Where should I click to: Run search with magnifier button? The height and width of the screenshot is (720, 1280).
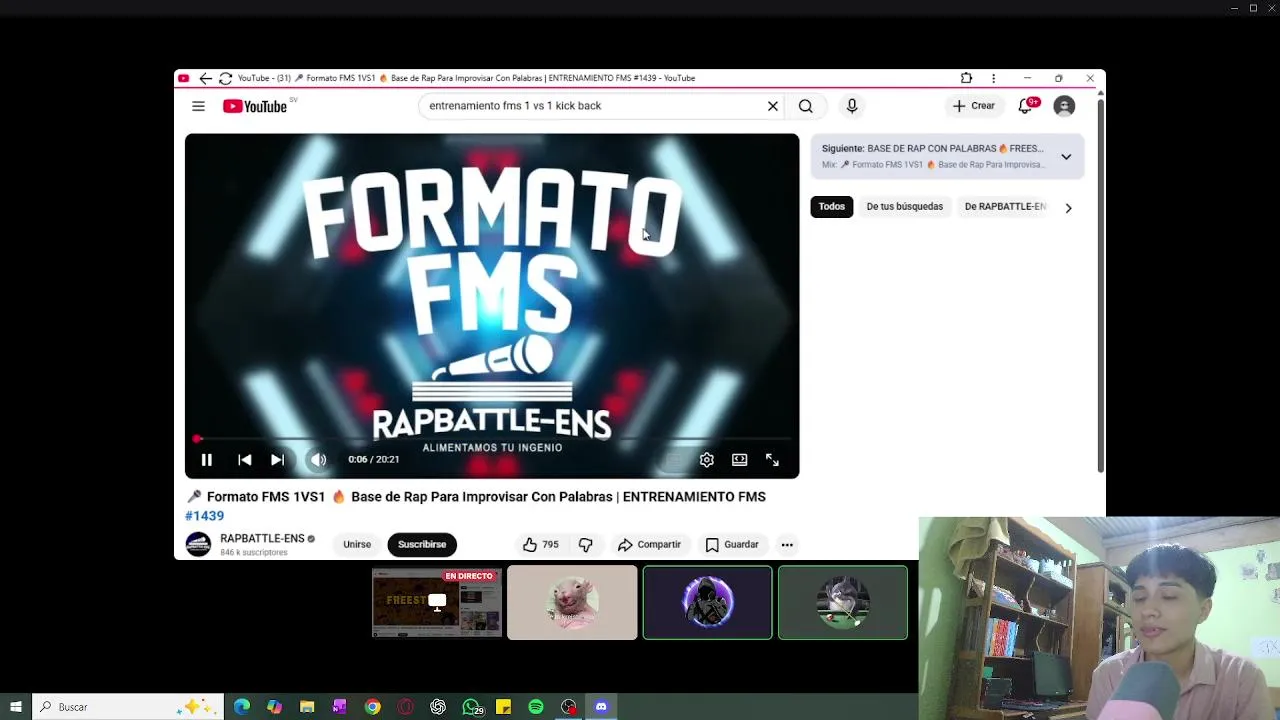806,106
